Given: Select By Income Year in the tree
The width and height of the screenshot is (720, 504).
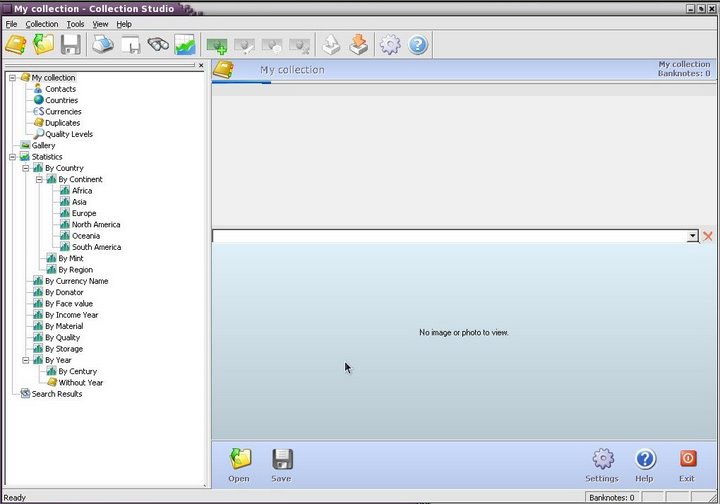Looking at the screenshot, I should click(x=71, y=315).
